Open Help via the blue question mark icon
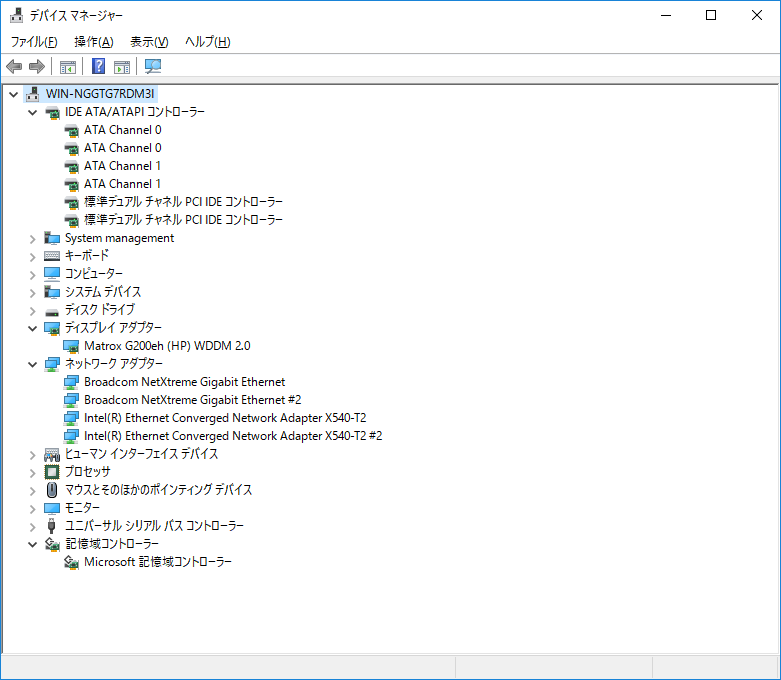Viewport: 781px width, 680px height. tap(99, 66)
